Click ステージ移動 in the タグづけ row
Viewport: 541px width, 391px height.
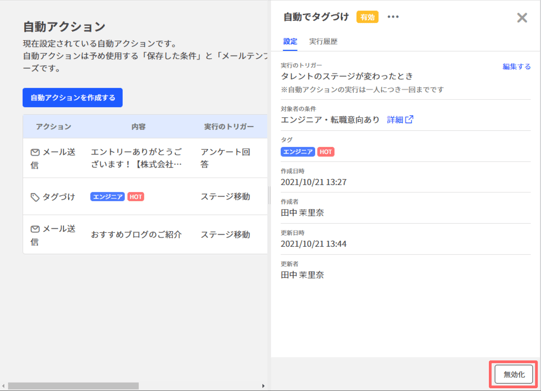point(225,197)
